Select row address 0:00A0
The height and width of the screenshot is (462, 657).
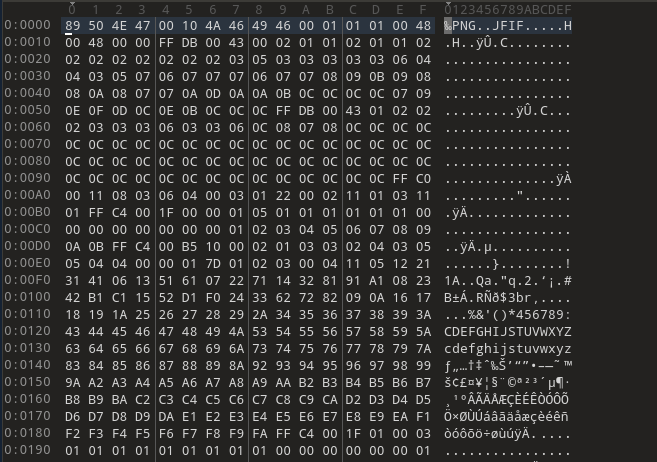pos(27,195)
